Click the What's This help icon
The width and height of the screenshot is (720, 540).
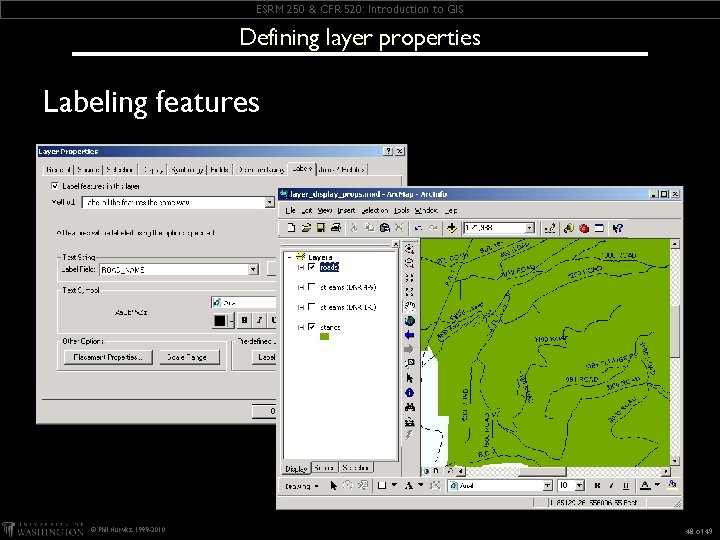pyautogui.click(x=618, y=228)
